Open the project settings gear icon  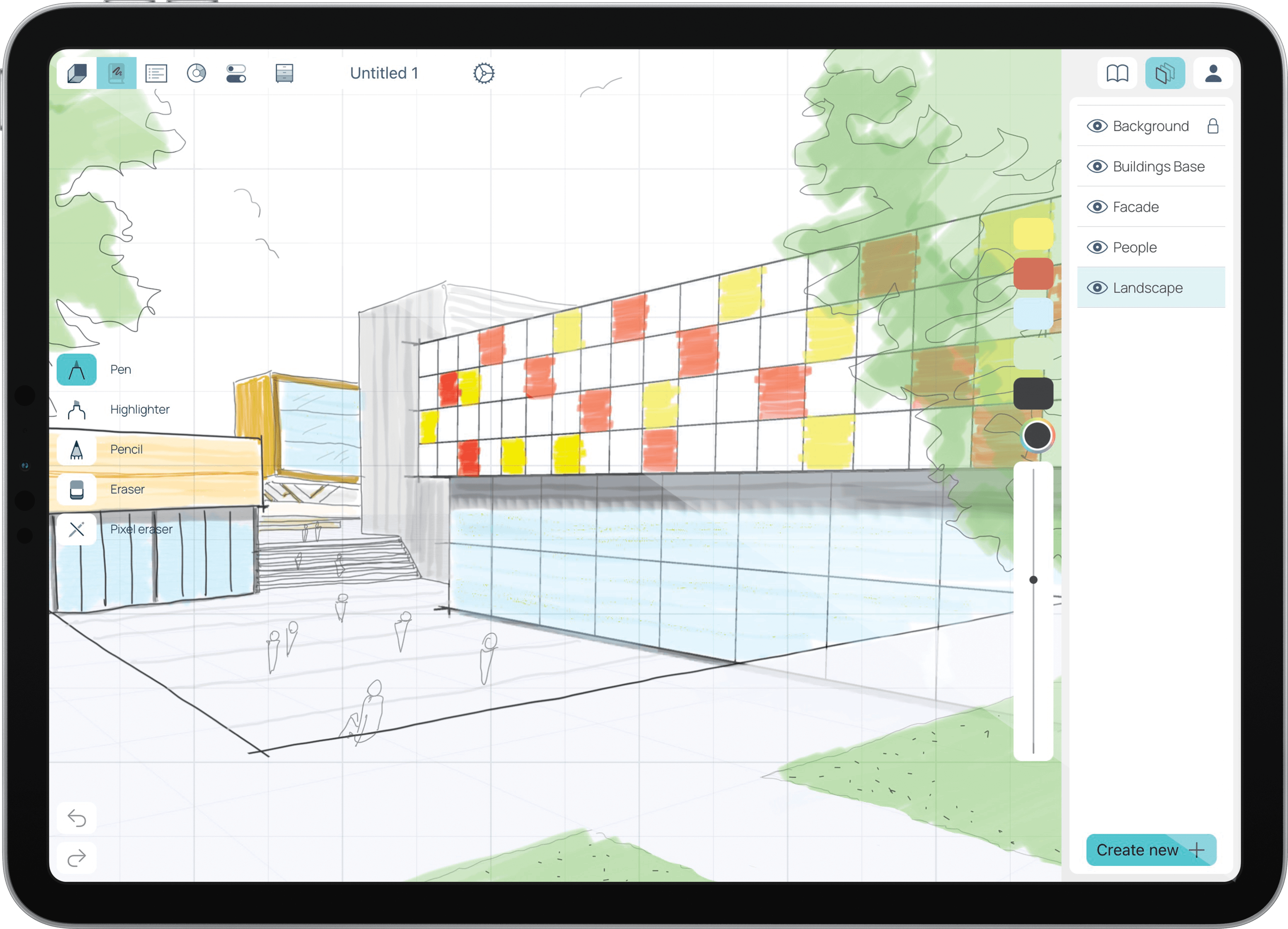pos(484,73)
